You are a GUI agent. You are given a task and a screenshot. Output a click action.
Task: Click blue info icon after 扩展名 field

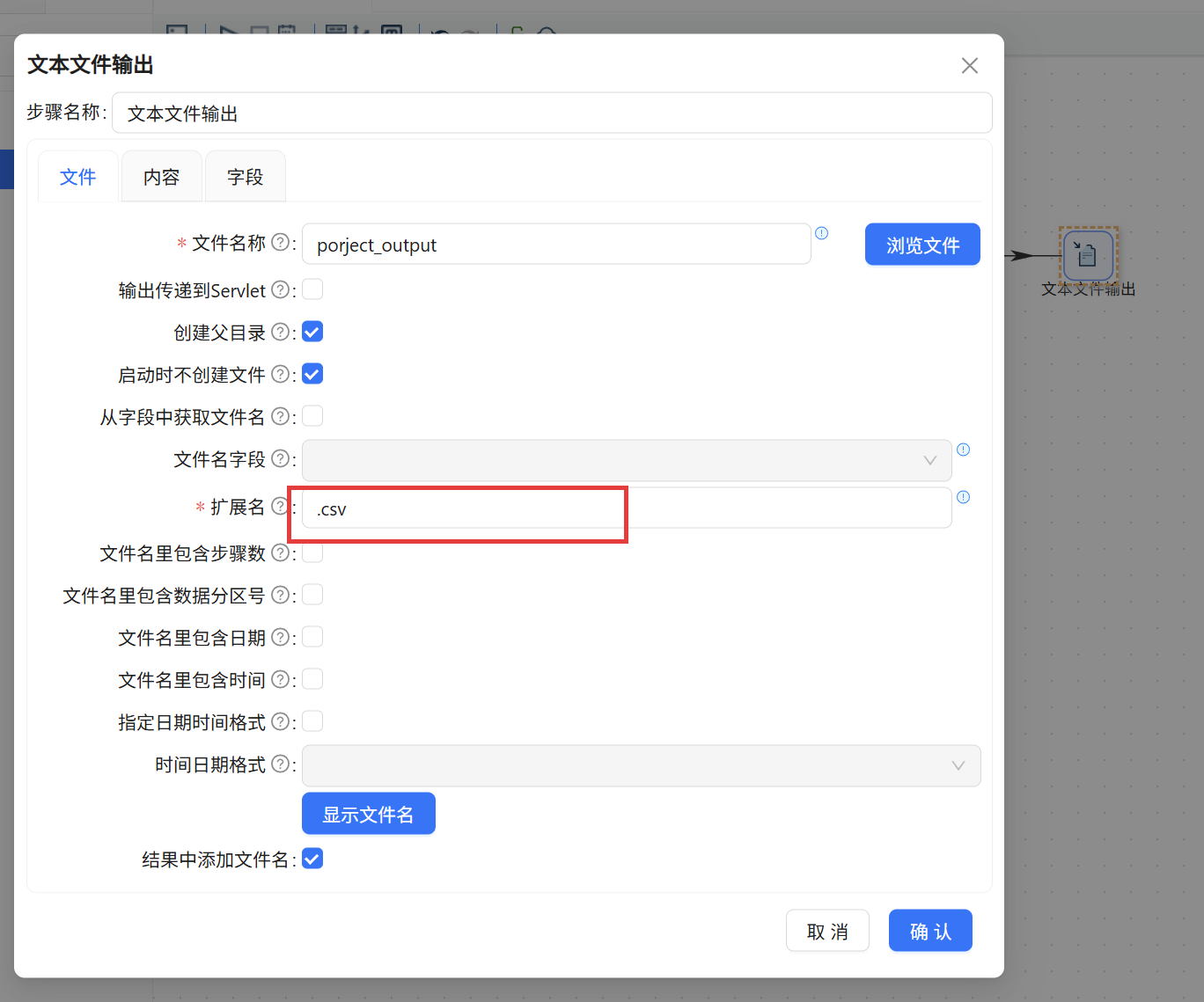[964, 497]
